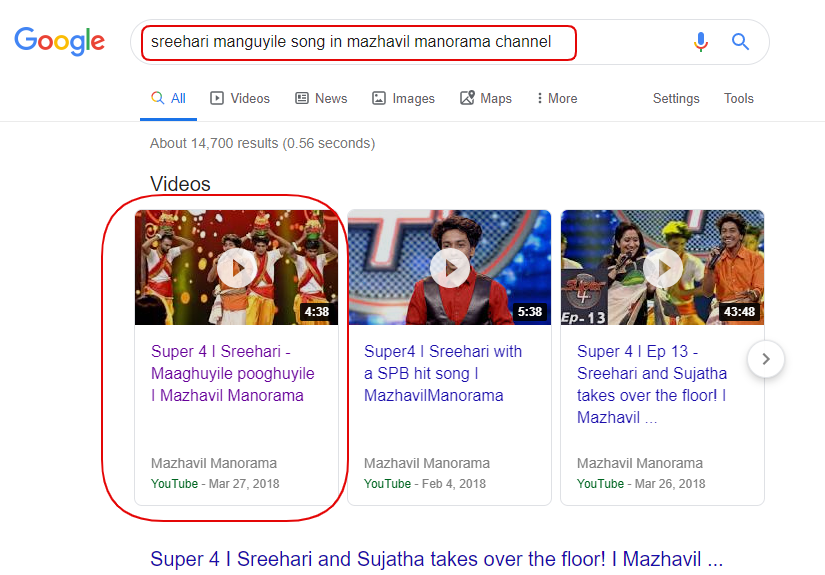825x575 pixels.
Task: Open the Sreehari and Sujatha takes over the floor result
Action: coord(436,559)
